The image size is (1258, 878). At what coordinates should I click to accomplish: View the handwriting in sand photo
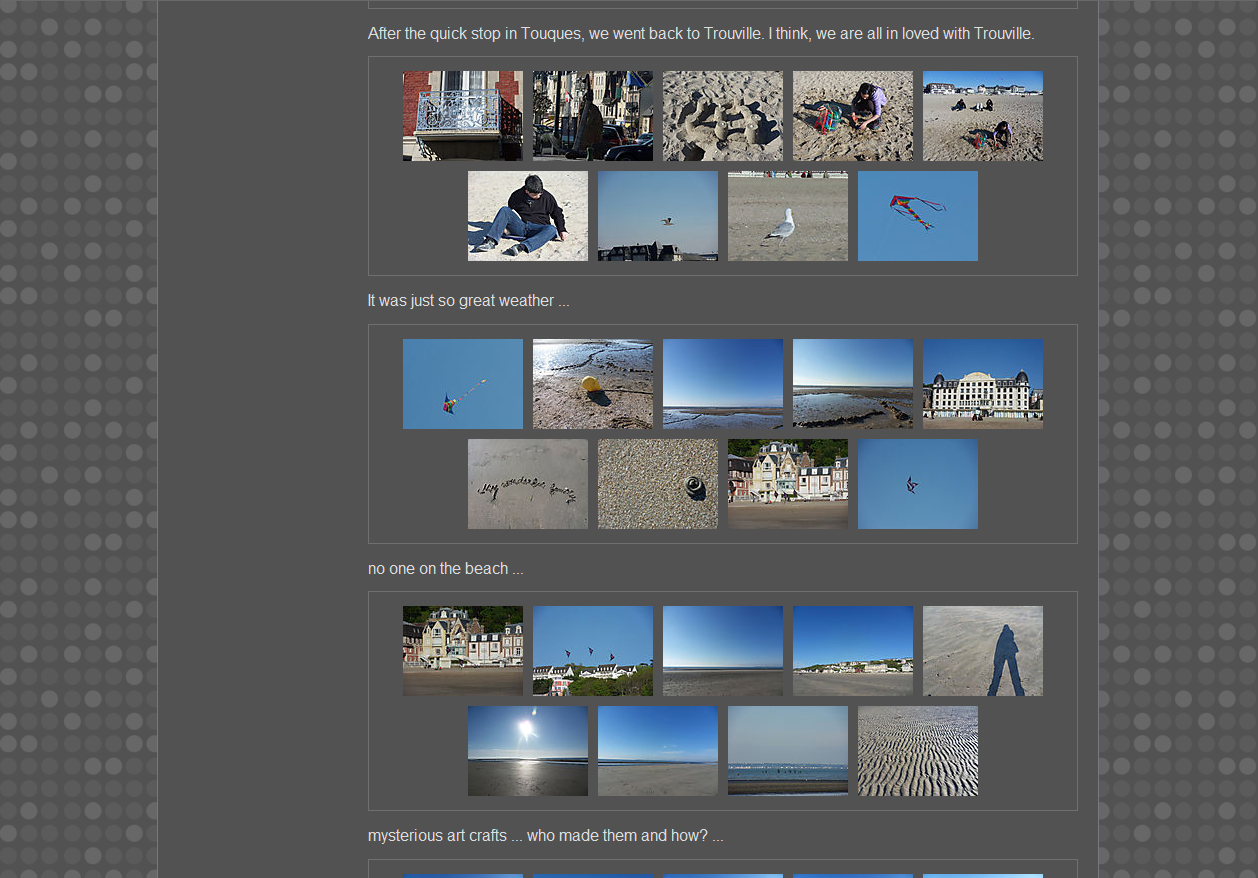pyautogui.click(x=527, y=484)
